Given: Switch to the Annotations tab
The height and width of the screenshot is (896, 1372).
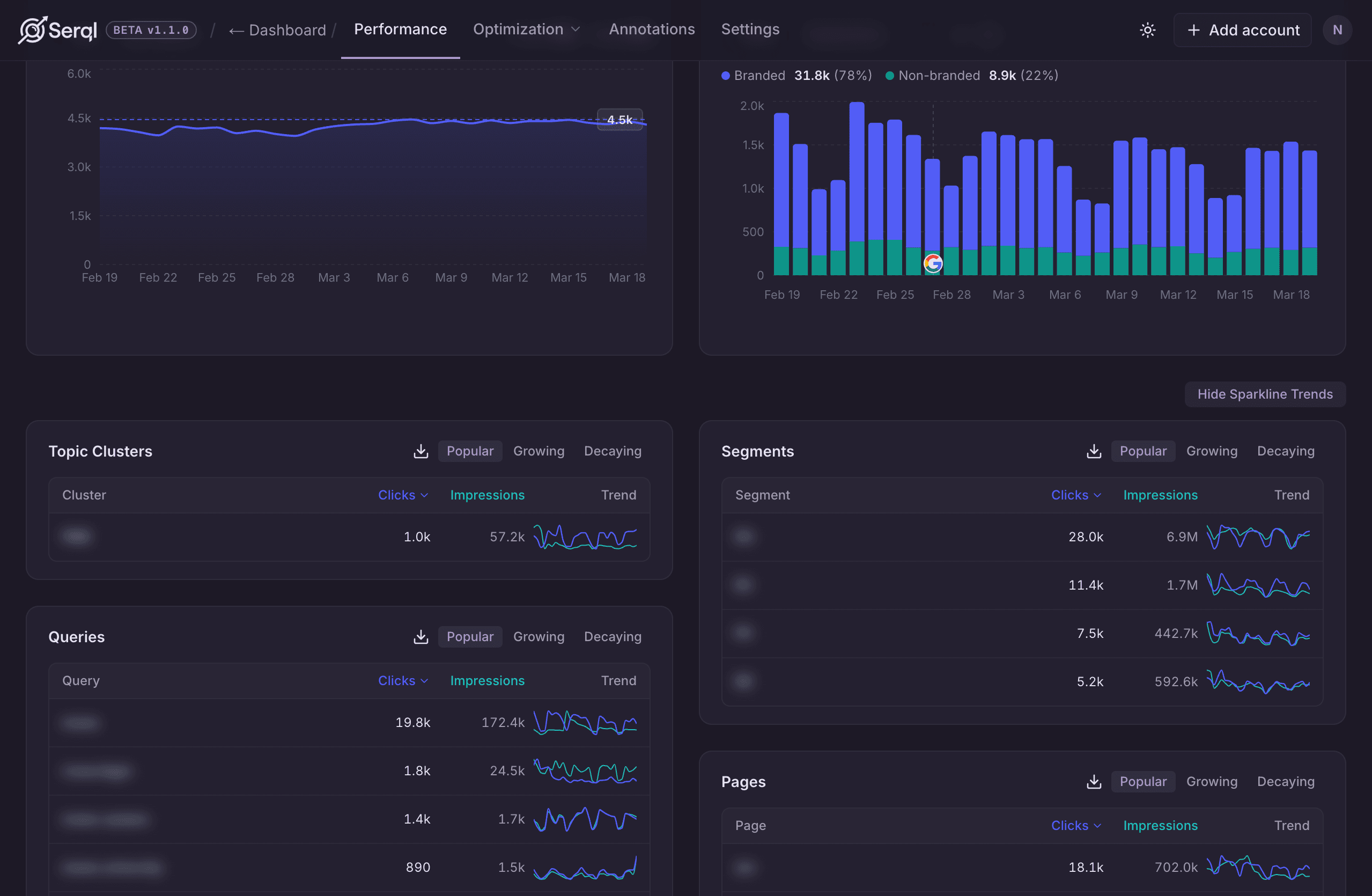Looking at the screenshot, I should point(652,30).
